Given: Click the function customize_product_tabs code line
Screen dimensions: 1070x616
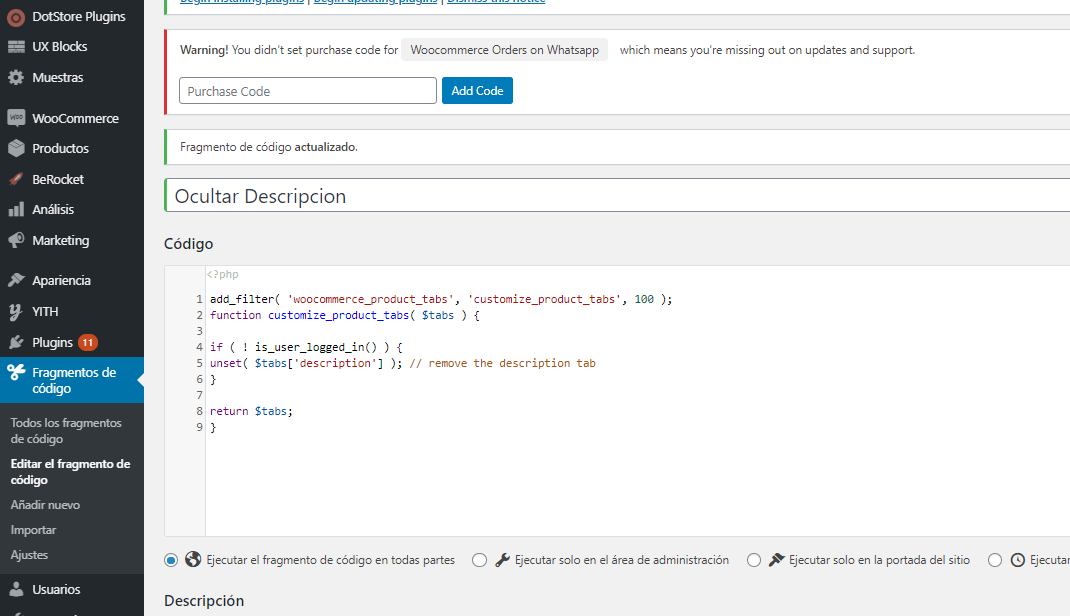Looking at the screenshot, I should point(345,315).
